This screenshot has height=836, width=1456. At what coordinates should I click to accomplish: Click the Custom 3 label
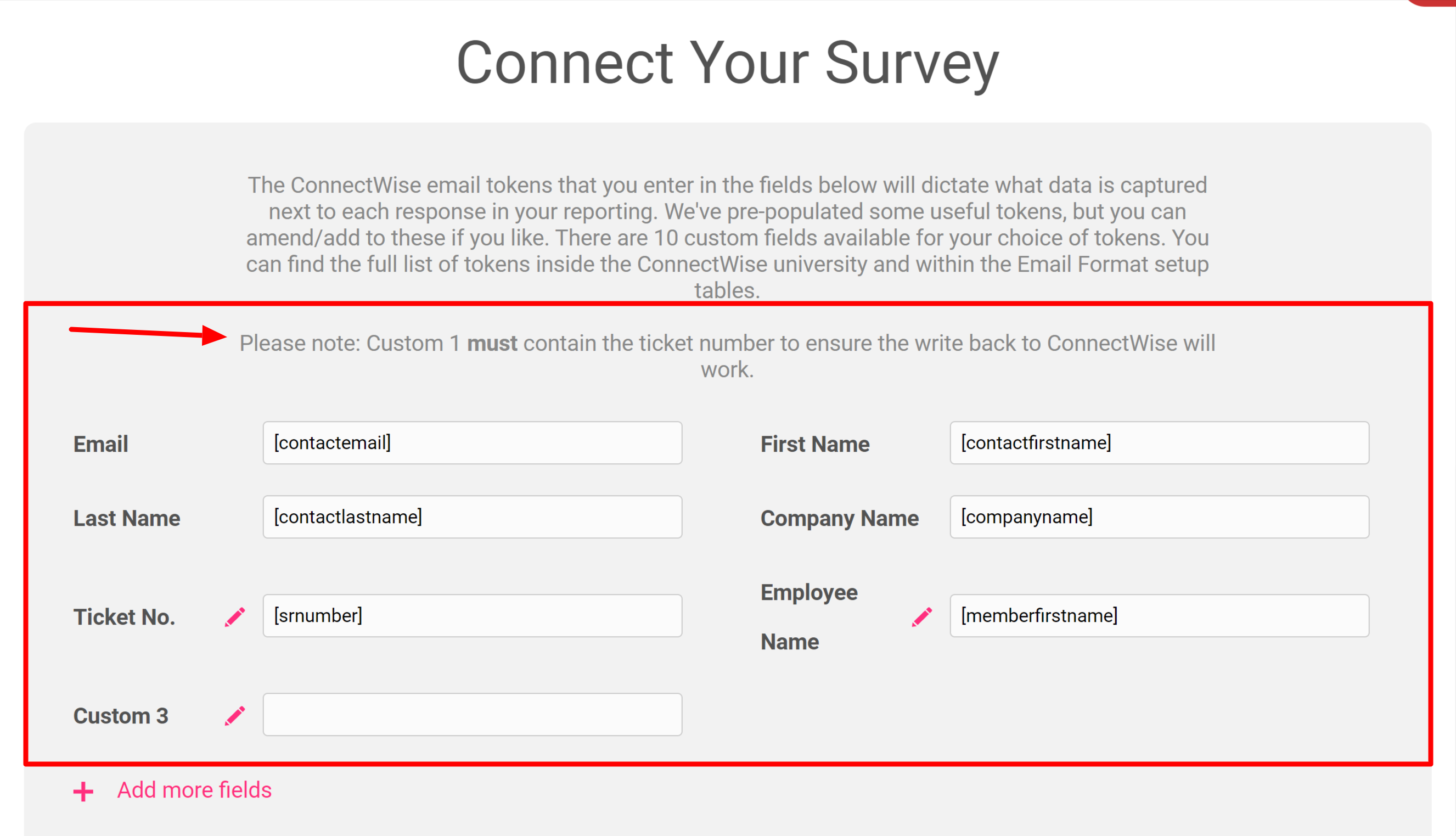pos(121,715)
